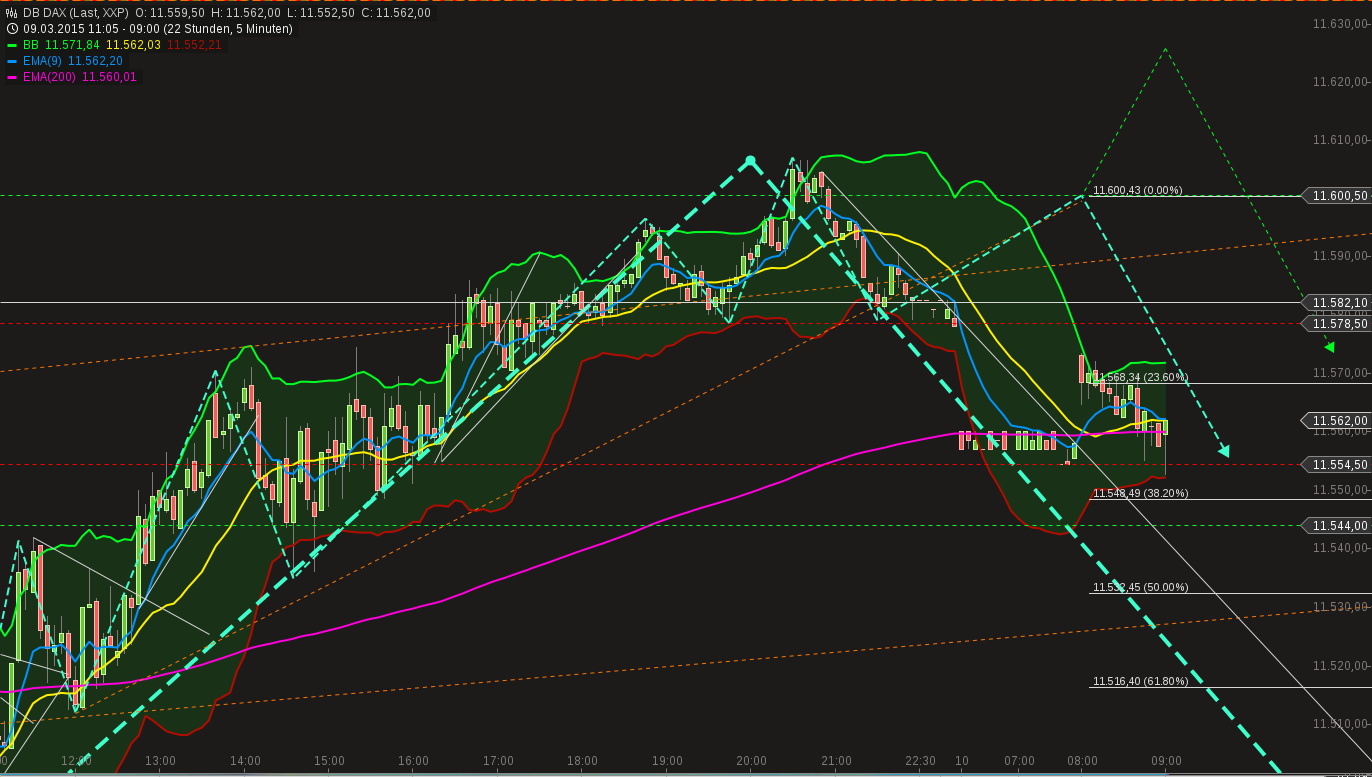Click the 11.540,00 price scale label
Image resolution: width=1372 pixels, height=777 pixels.
(1340, 548)
